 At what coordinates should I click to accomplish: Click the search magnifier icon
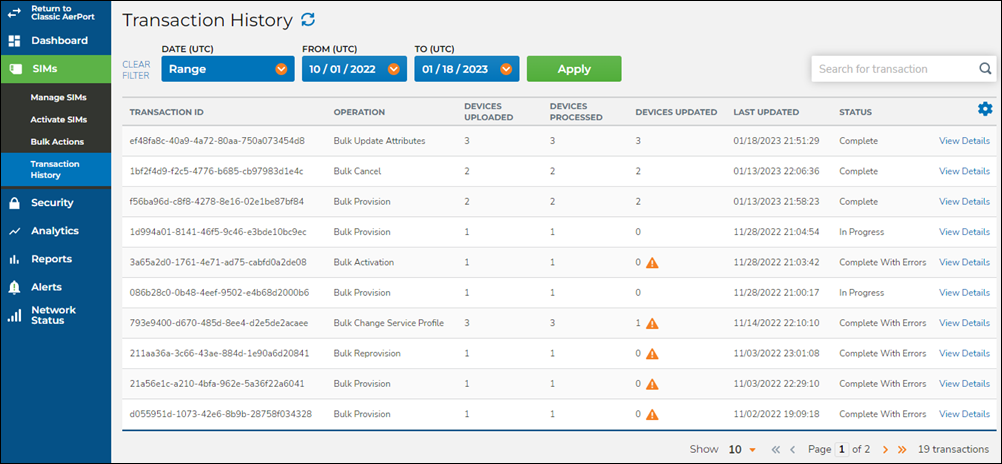pyautogui.click(x=985, y=69)
